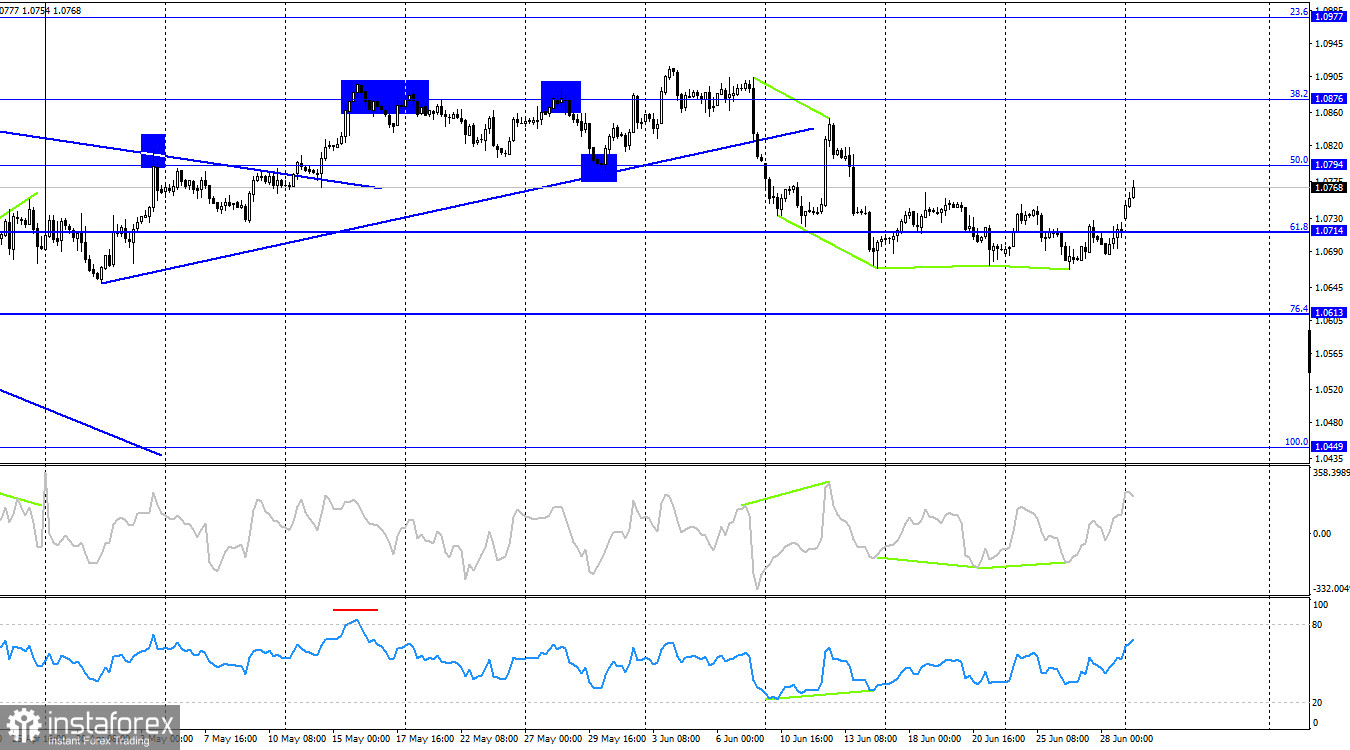Click the 1.0565 price axis value
1350x750 pixels.
pyautogui.click(x=1329, y=353)
